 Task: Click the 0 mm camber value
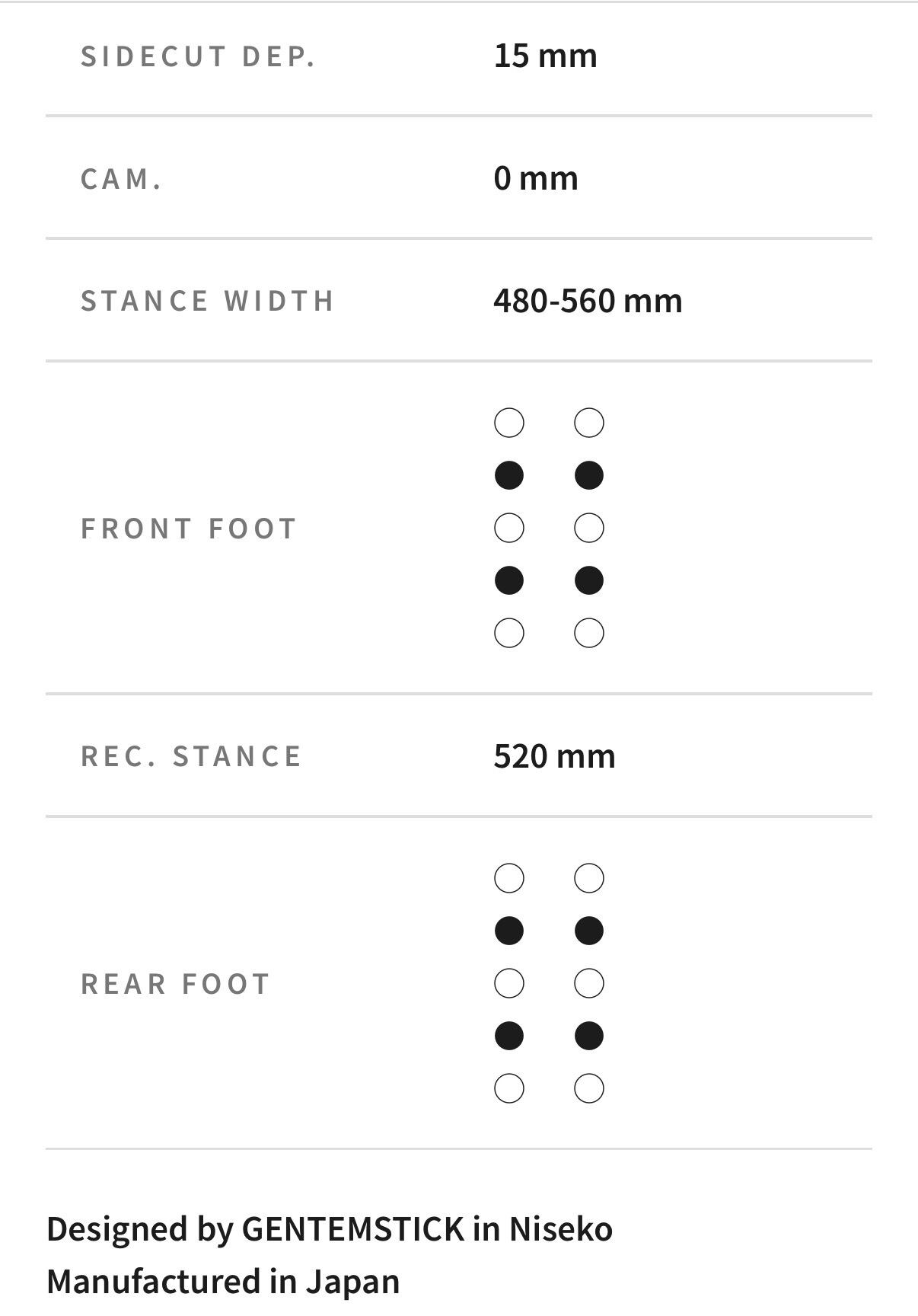click(x=536, y=178)
